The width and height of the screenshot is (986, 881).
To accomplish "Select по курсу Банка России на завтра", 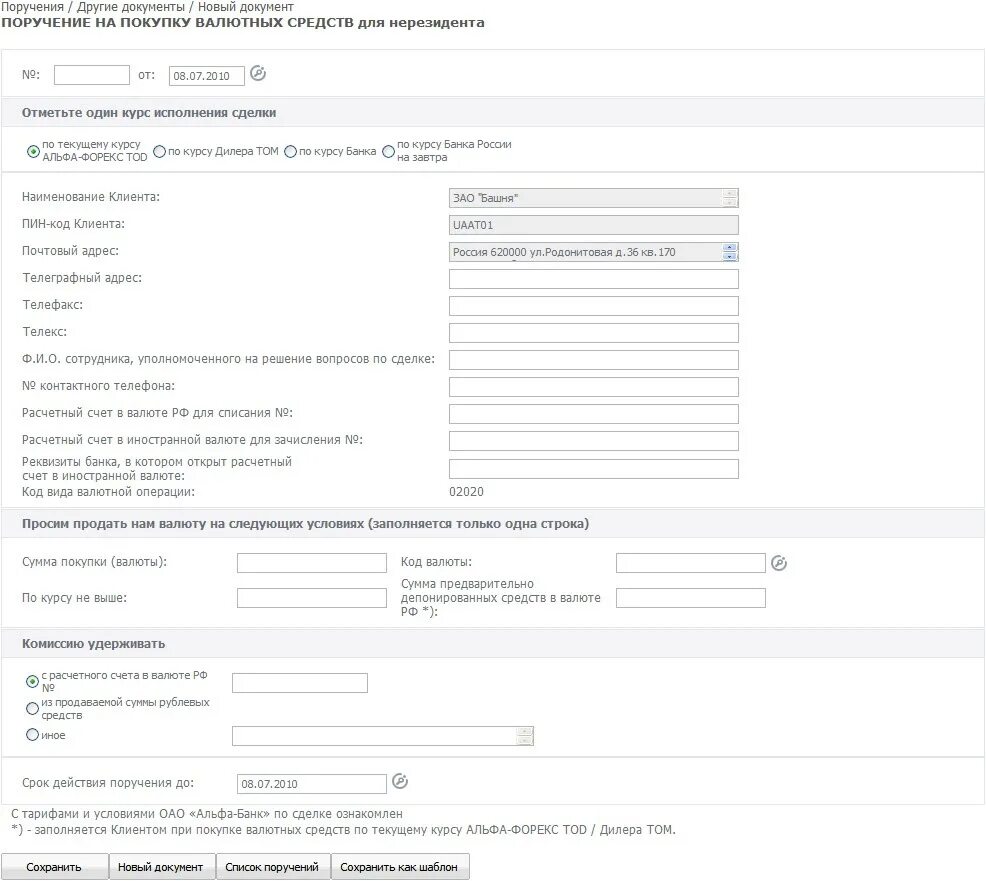I will (389, 152).
